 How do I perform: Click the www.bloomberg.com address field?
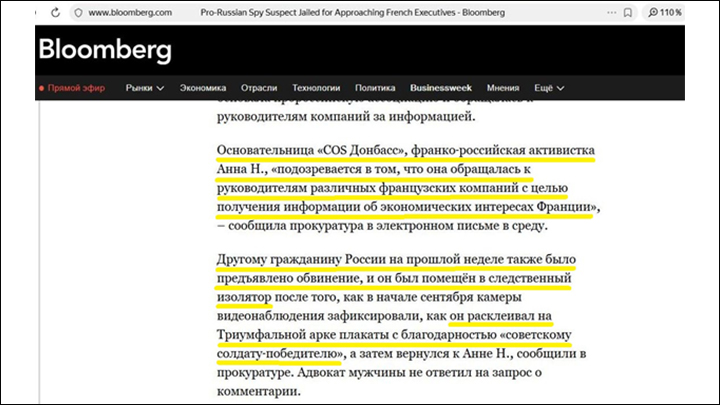coord(130,12)
